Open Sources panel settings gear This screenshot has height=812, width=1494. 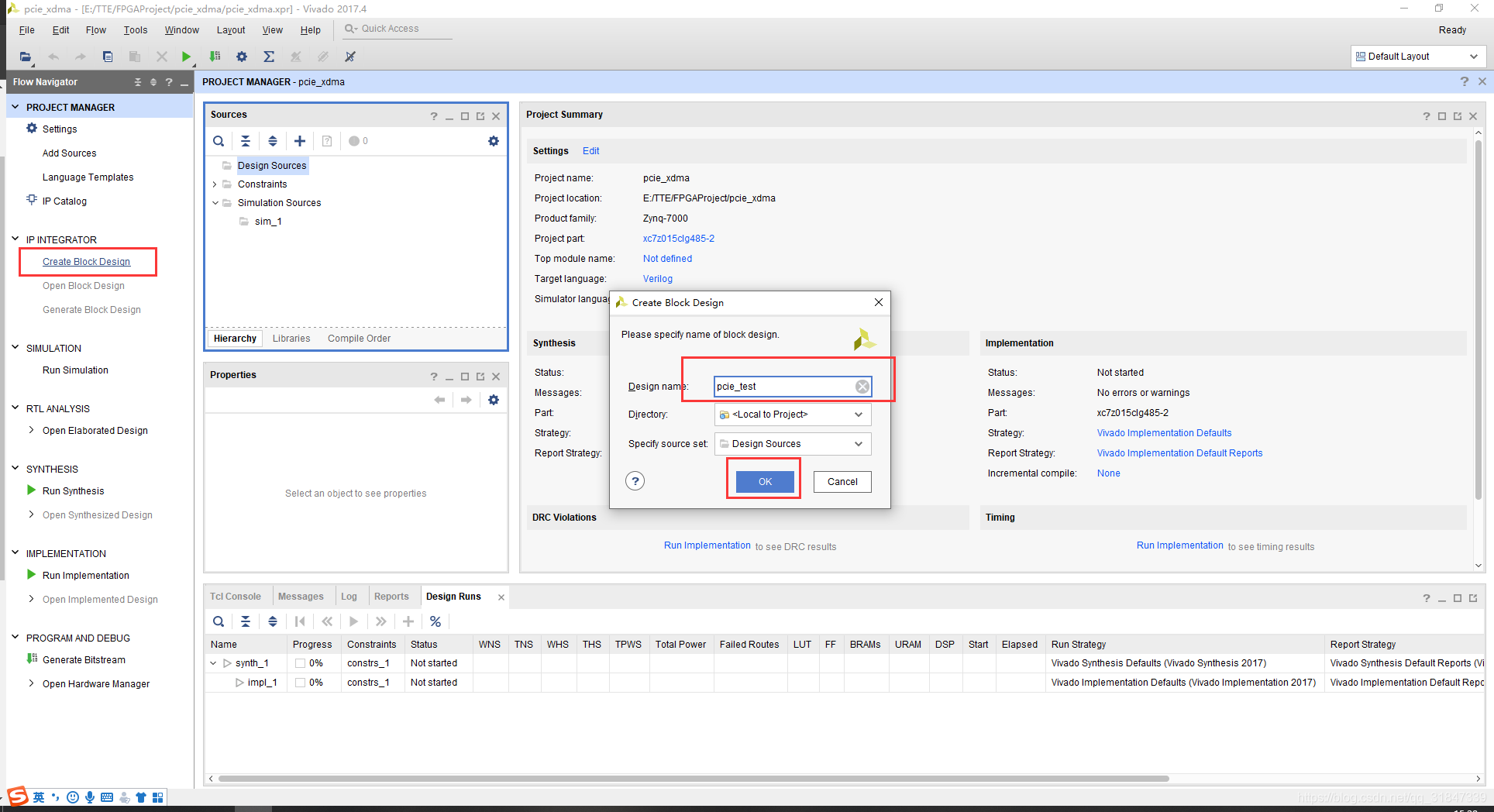point(494,141)
